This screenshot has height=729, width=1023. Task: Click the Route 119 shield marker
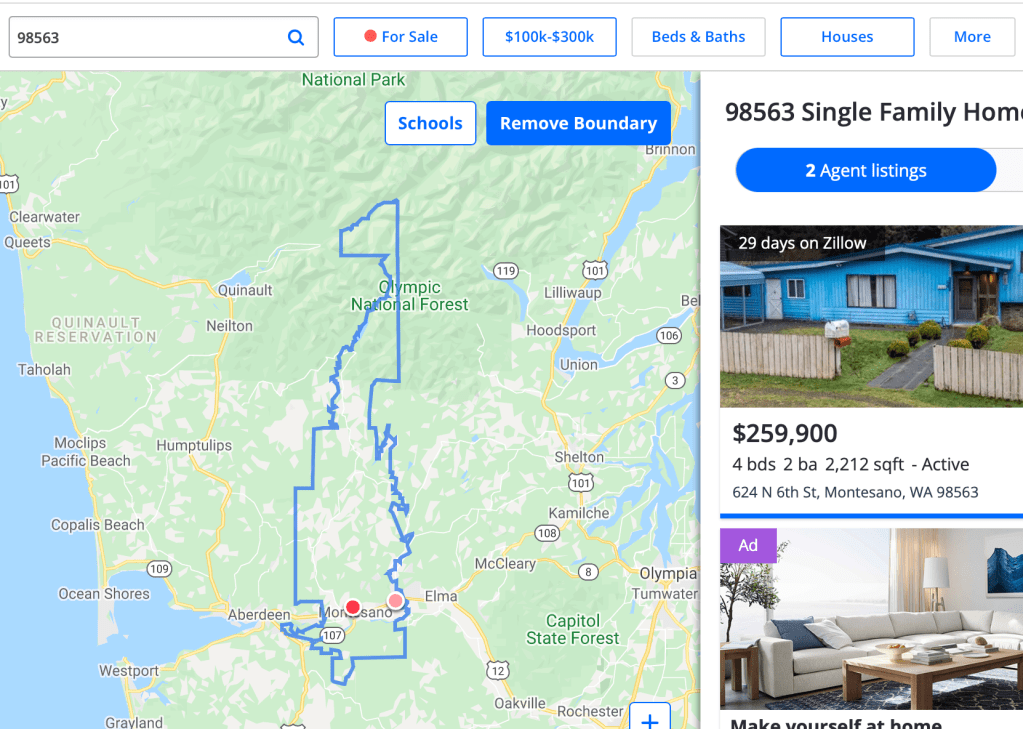tap(506, 271)
